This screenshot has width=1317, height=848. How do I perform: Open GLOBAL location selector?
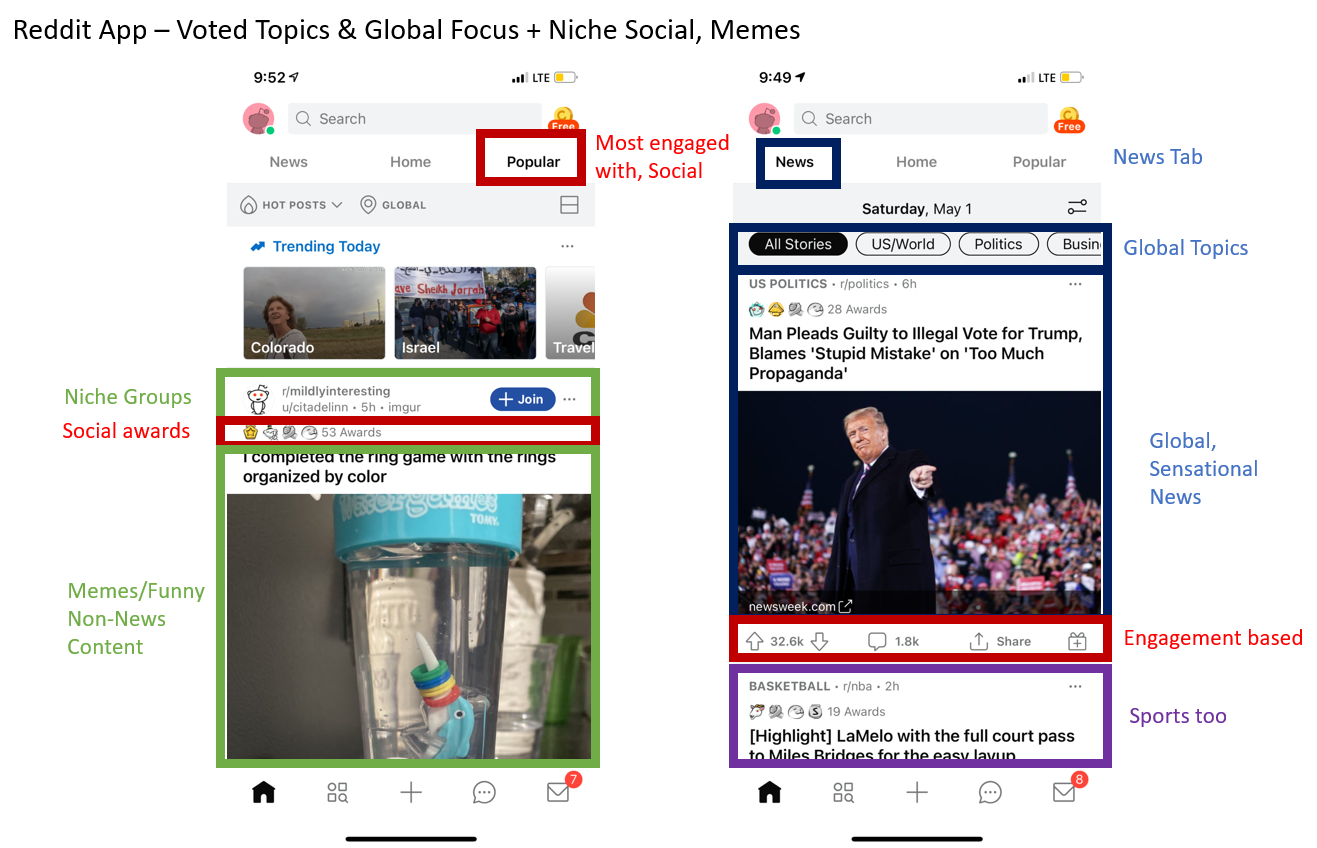pyautogui.click(x=393, y=205)
